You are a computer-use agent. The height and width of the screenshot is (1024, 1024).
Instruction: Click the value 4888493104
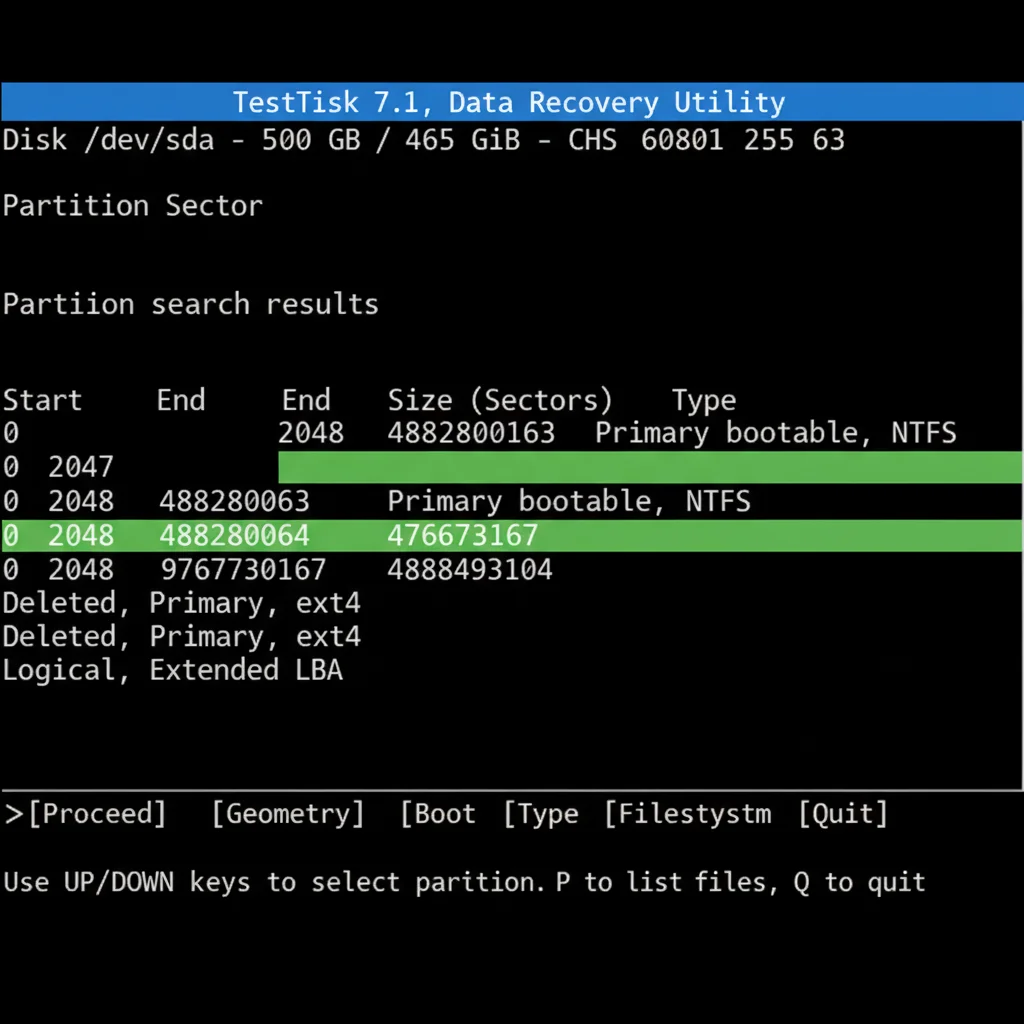click(x=470, y=569)
